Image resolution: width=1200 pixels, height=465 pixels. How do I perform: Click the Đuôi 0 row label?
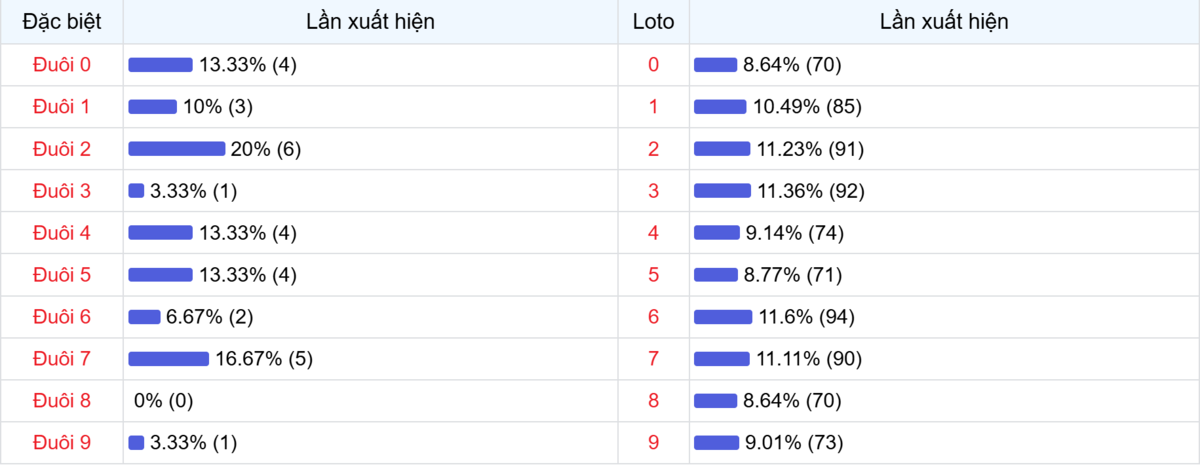pos(62,65)
